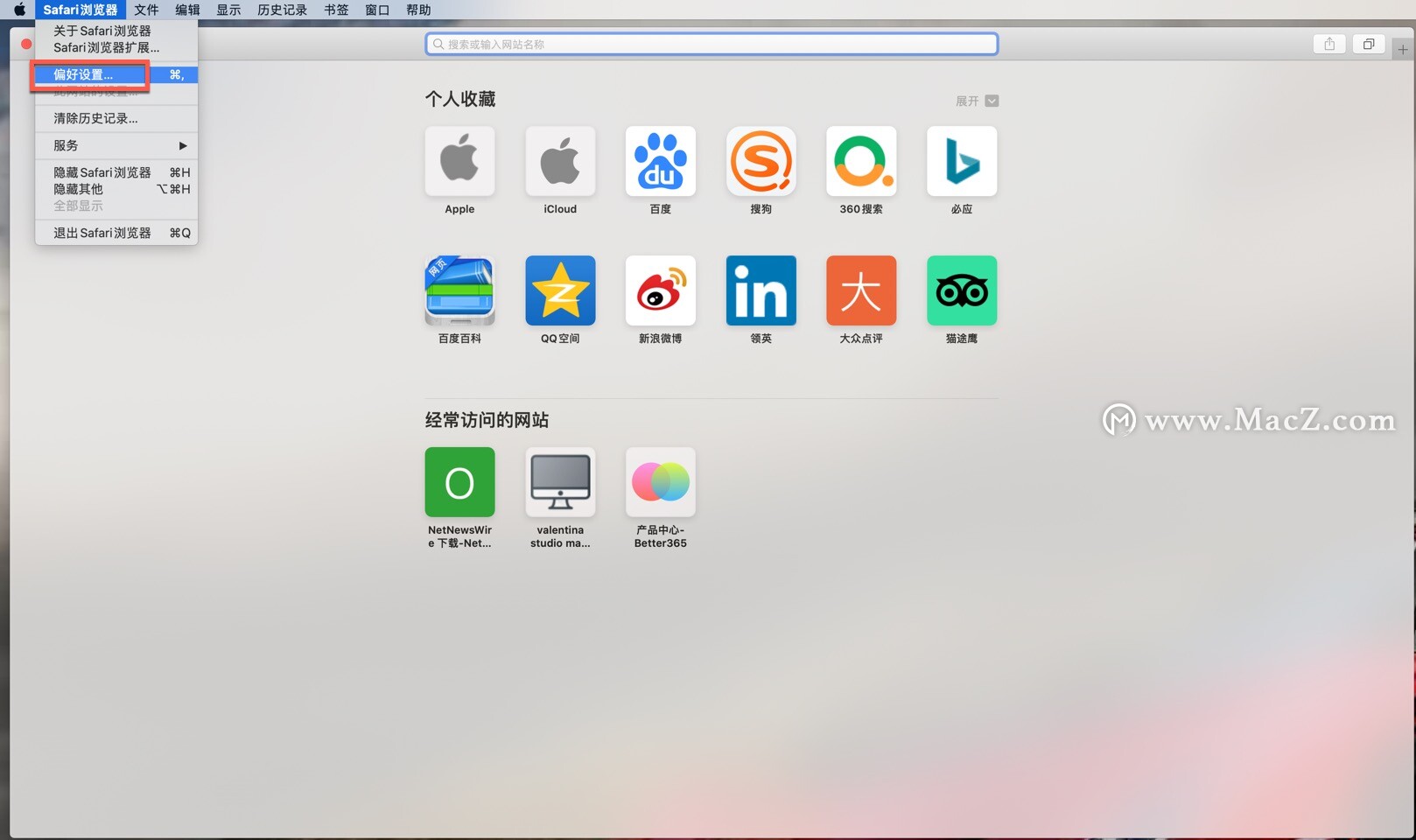The image size is (1416, 840).
Task: Open the 产品中心-Better365 frequently visited site
Action: point(661,482)
